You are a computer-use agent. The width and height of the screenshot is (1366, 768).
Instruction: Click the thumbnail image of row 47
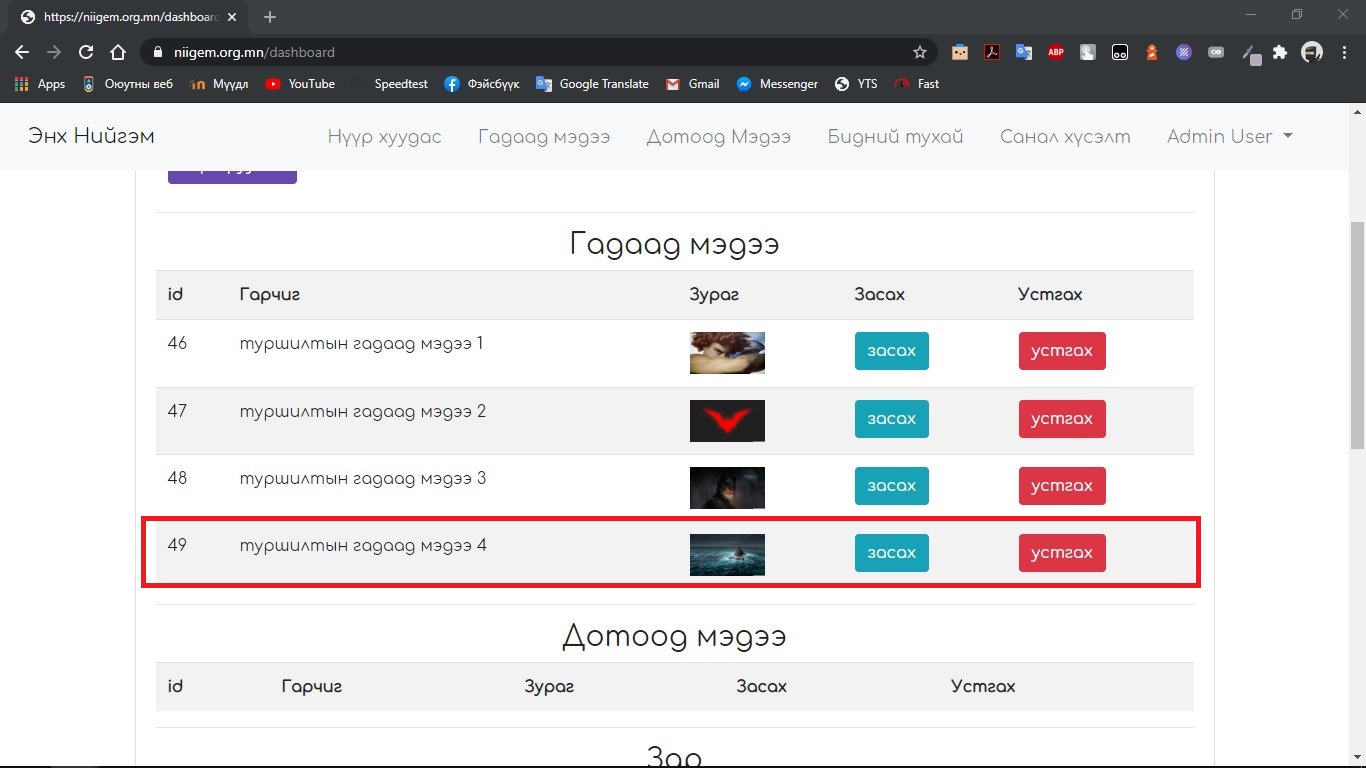click(727, 420)
